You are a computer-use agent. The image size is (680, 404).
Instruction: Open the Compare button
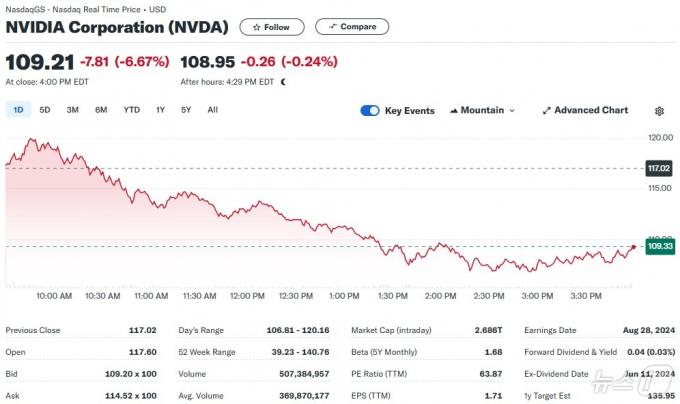[x=352, y=26]
